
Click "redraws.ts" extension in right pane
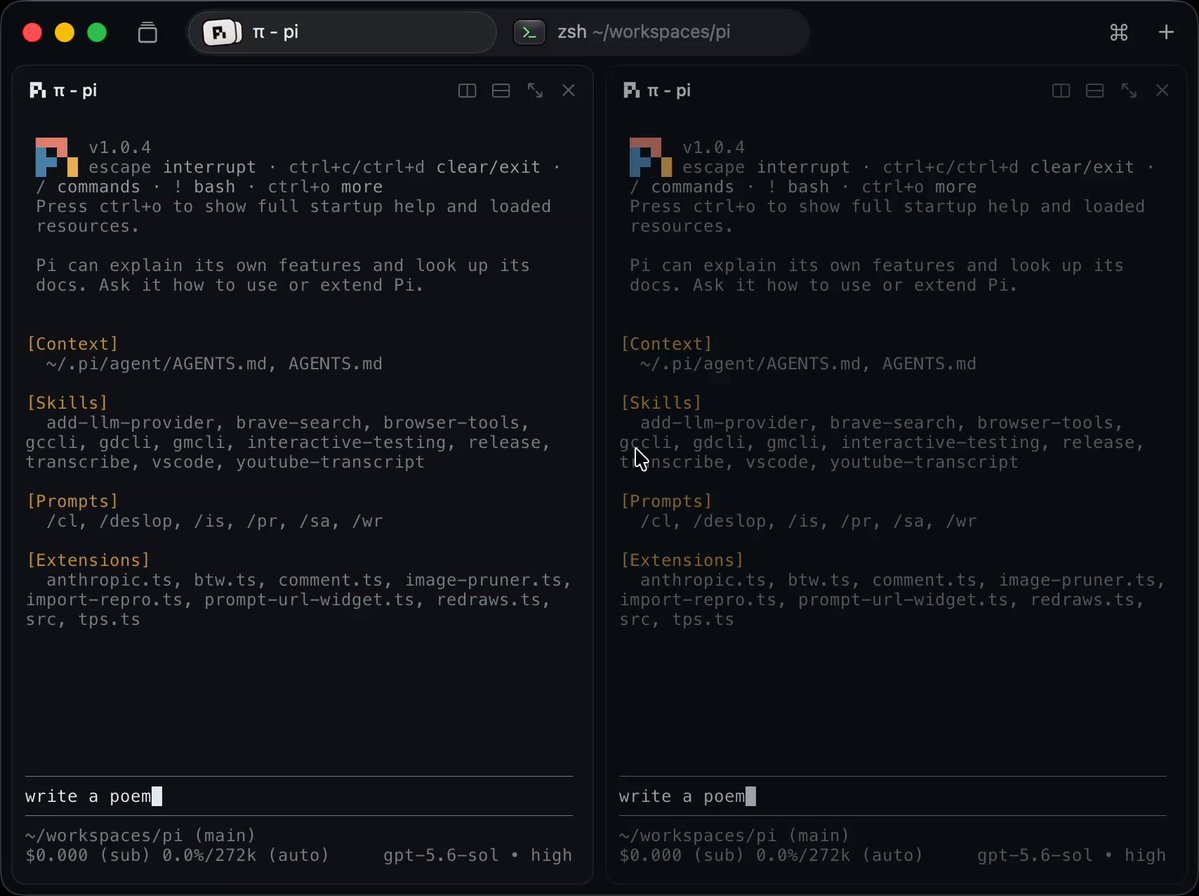pos(1082,600)
